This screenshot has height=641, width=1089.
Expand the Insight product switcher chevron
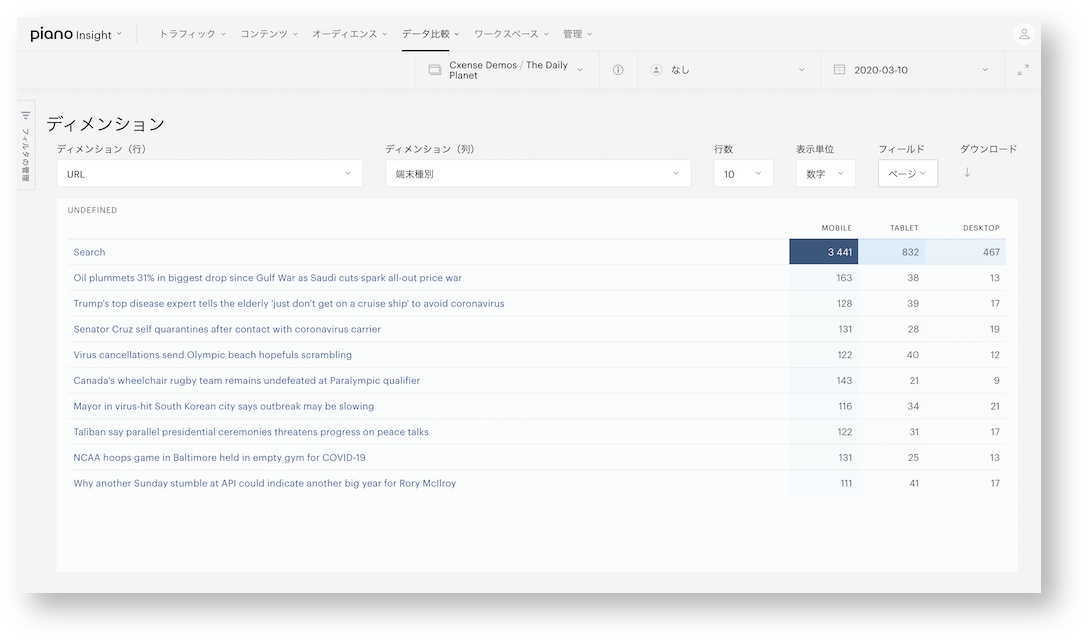(119, 34)
